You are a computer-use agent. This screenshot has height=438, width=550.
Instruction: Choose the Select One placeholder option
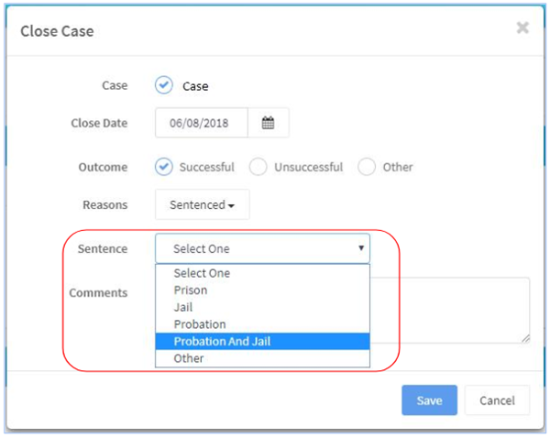pos(262,273)
